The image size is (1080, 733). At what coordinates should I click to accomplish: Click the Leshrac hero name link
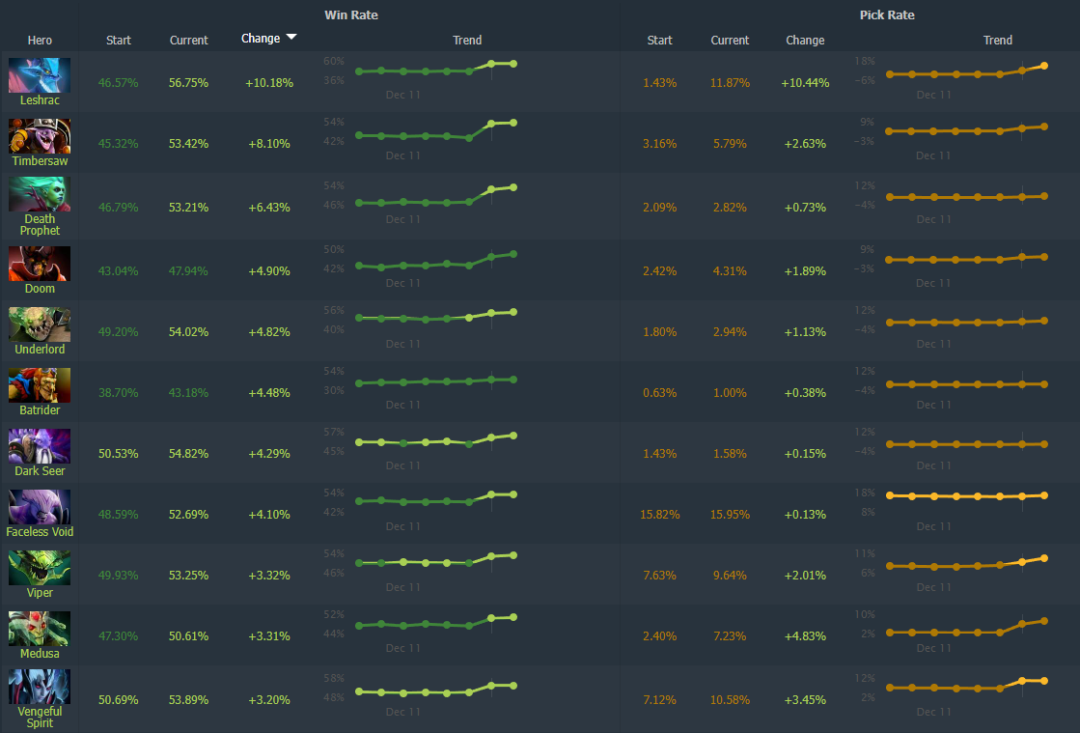[39, 100]
